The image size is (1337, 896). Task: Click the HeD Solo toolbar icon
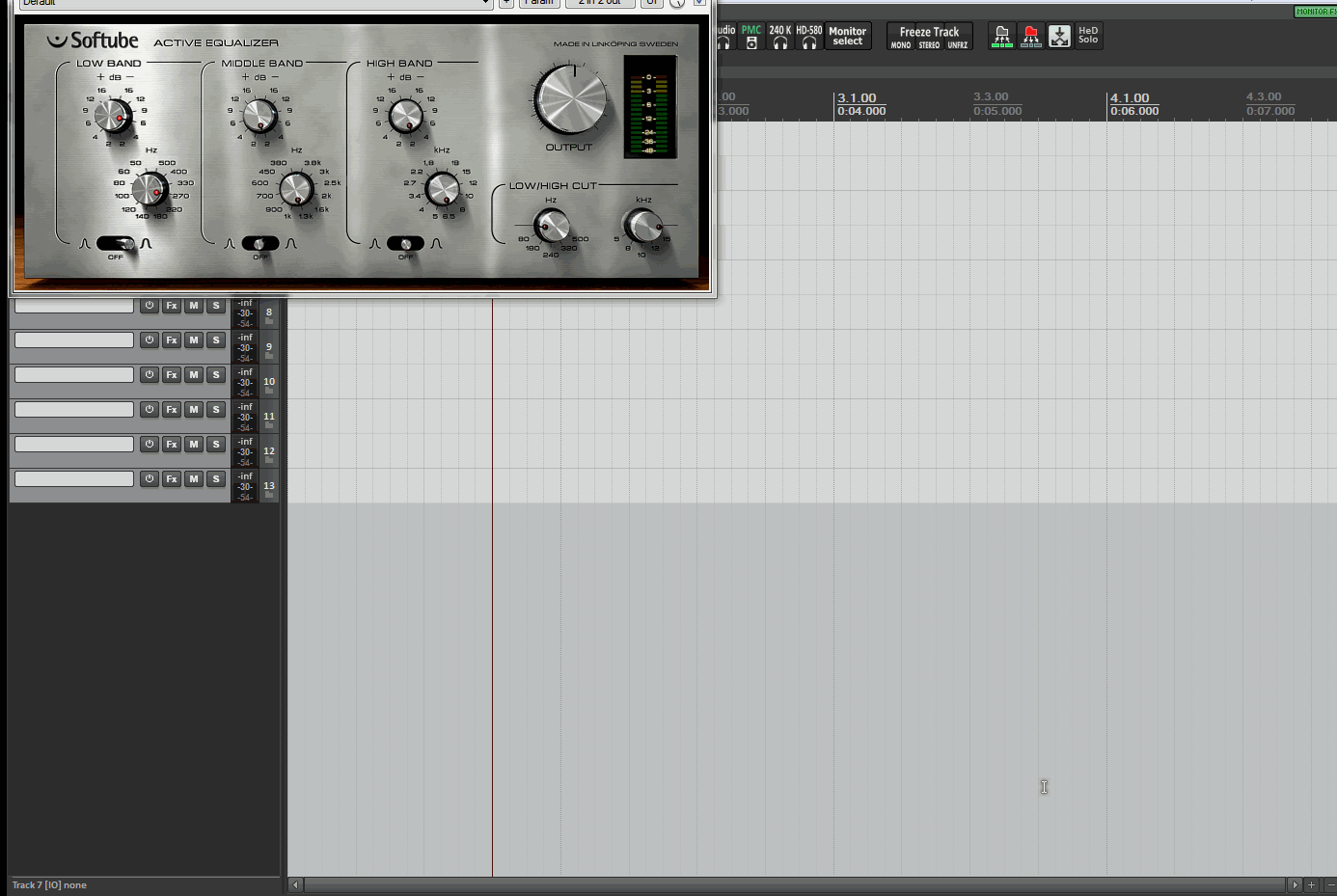[x=1088, y=36]
